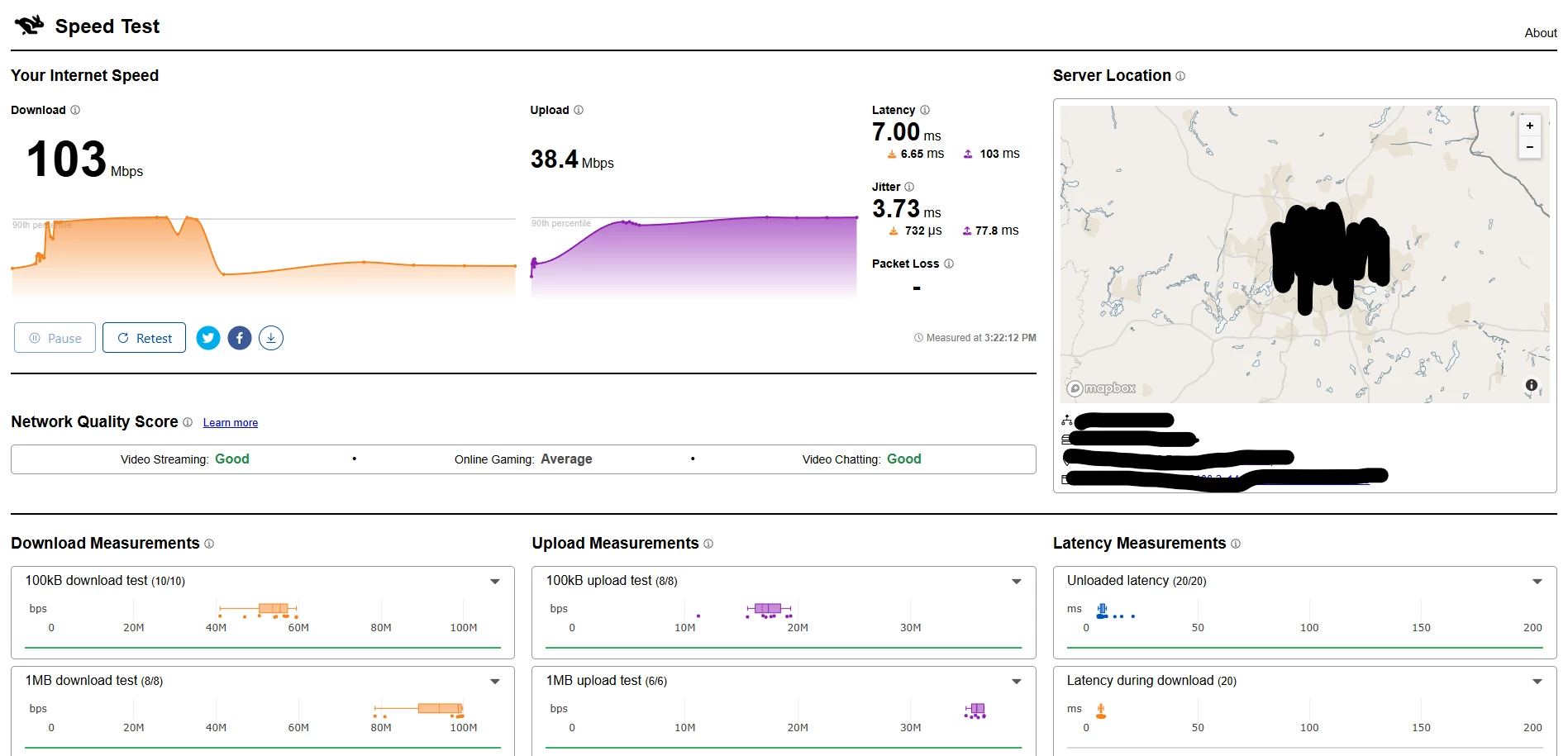Follow the Learn more link

(231, 423)
